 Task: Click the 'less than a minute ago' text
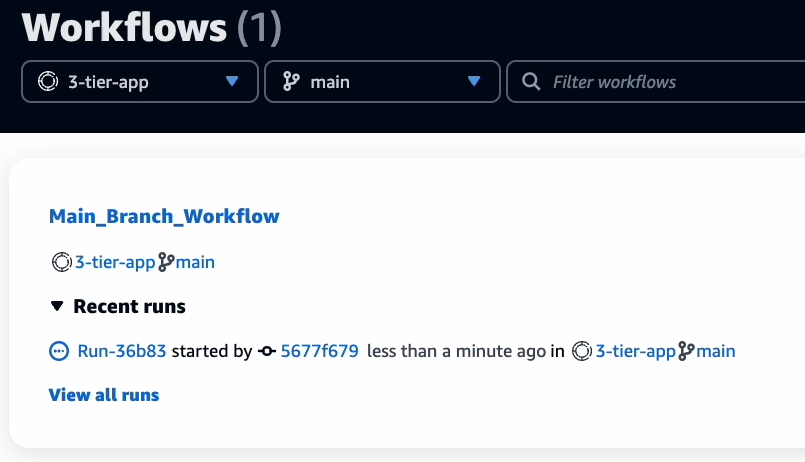456,351
